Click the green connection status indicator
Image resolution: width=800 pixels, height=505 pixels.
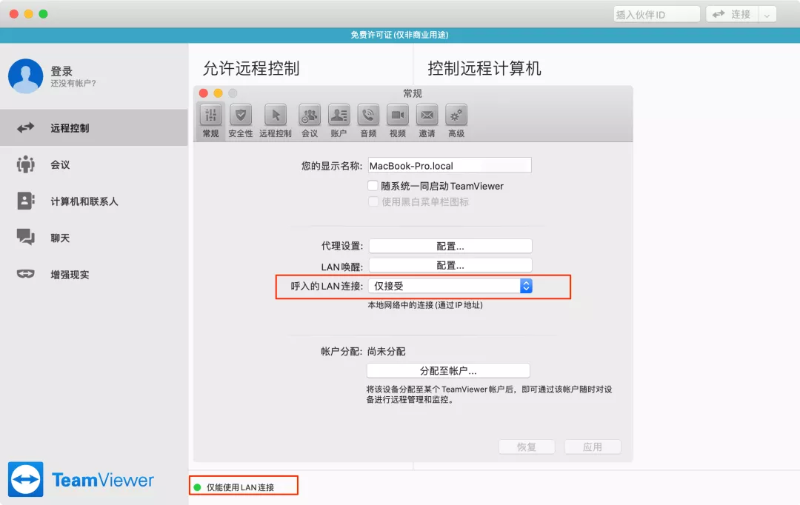click(197, 487)
